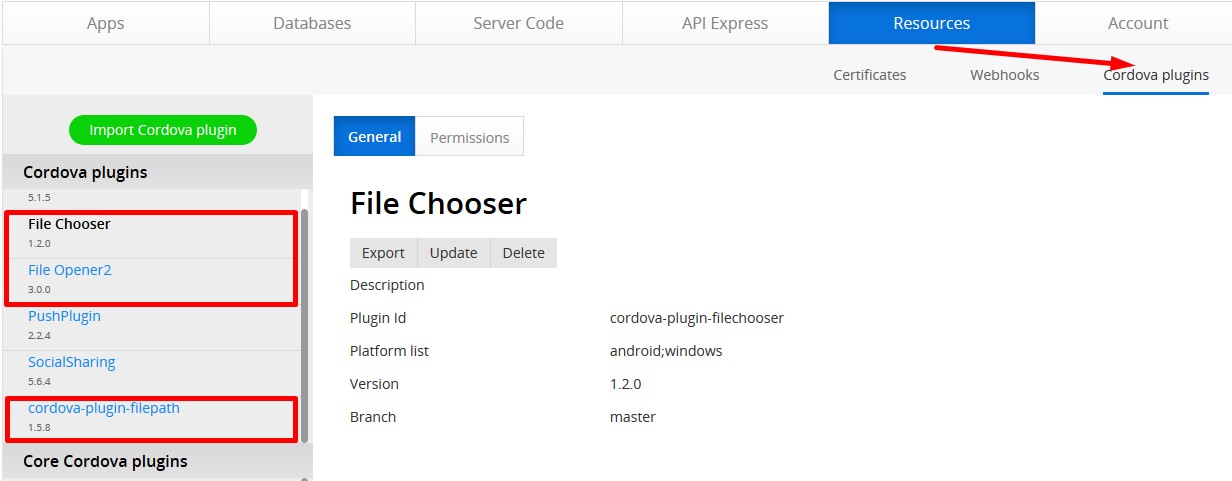Select the Resources tab
1232x481 pixels.
point(931,23)
